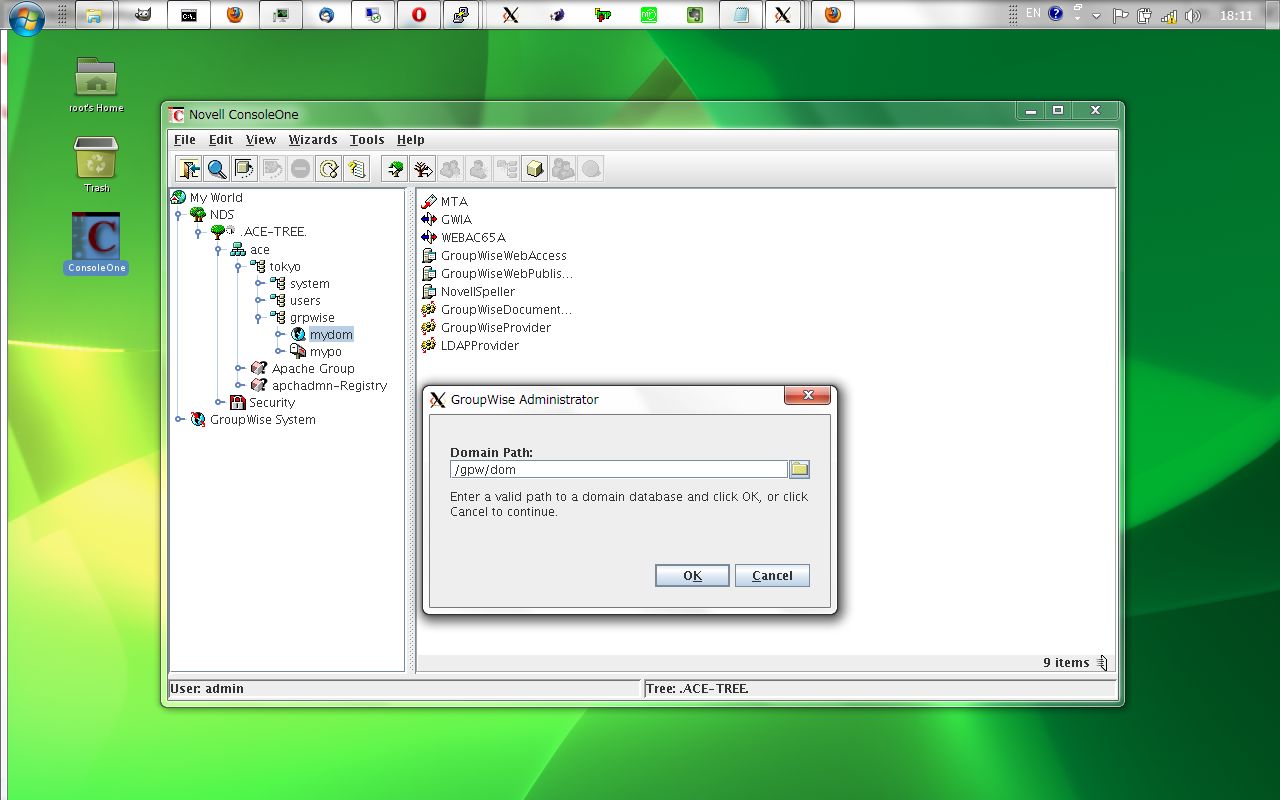Click Cancel in GroupWise Administrator dialog
The width and height of the screenshot is (1280, 800).
tap(772, 575)
